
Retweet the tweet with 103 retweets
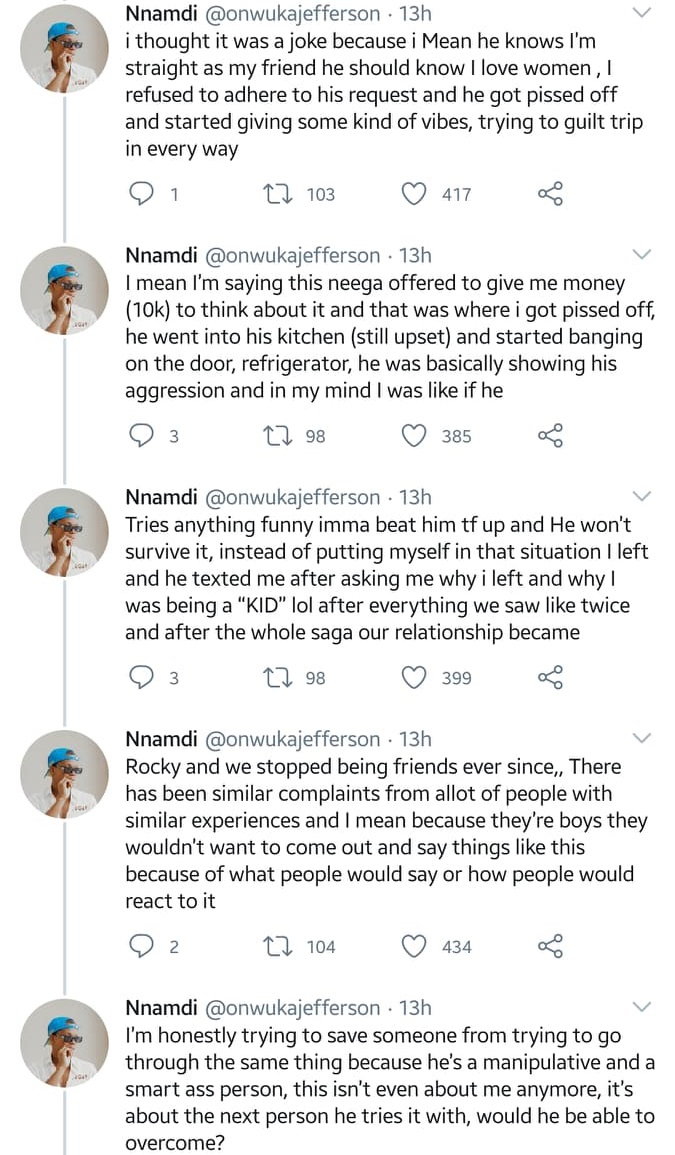pyautogui.click(x=272, y=194)
